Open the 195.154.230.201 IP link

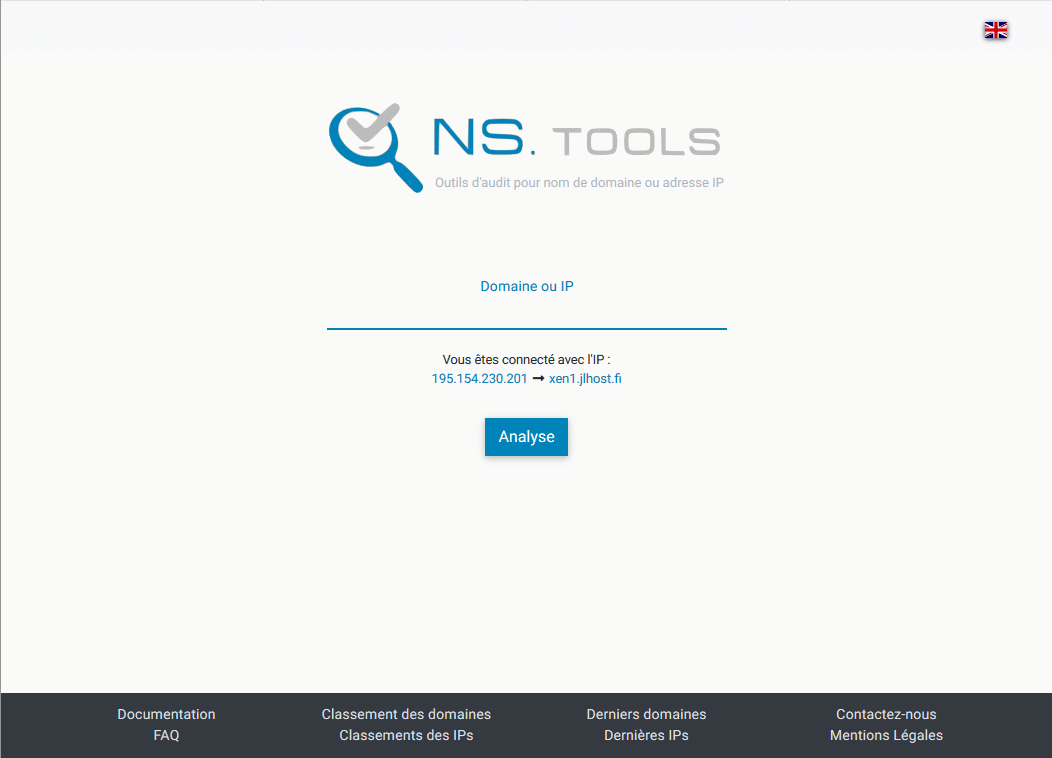pos(479,379)
